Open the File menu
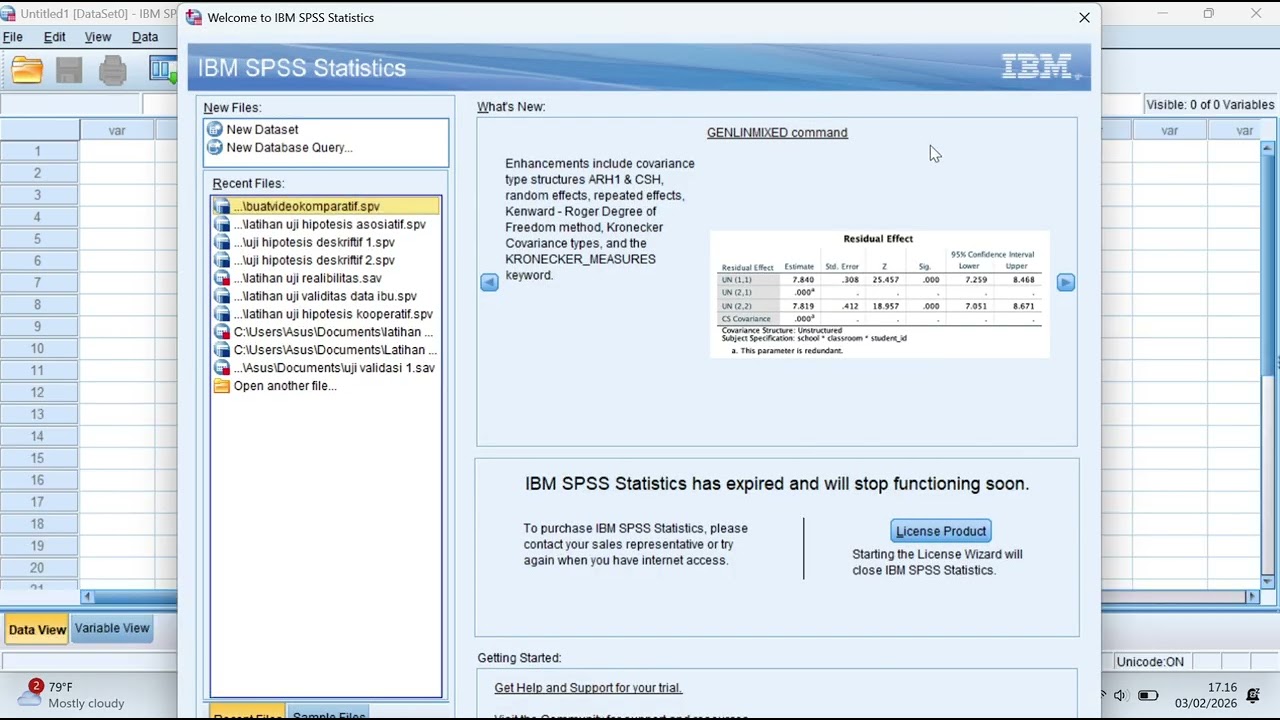Image resolution: width=1280 pixels, height=720 pixels. pyautogui.click(x=13, y=37)
